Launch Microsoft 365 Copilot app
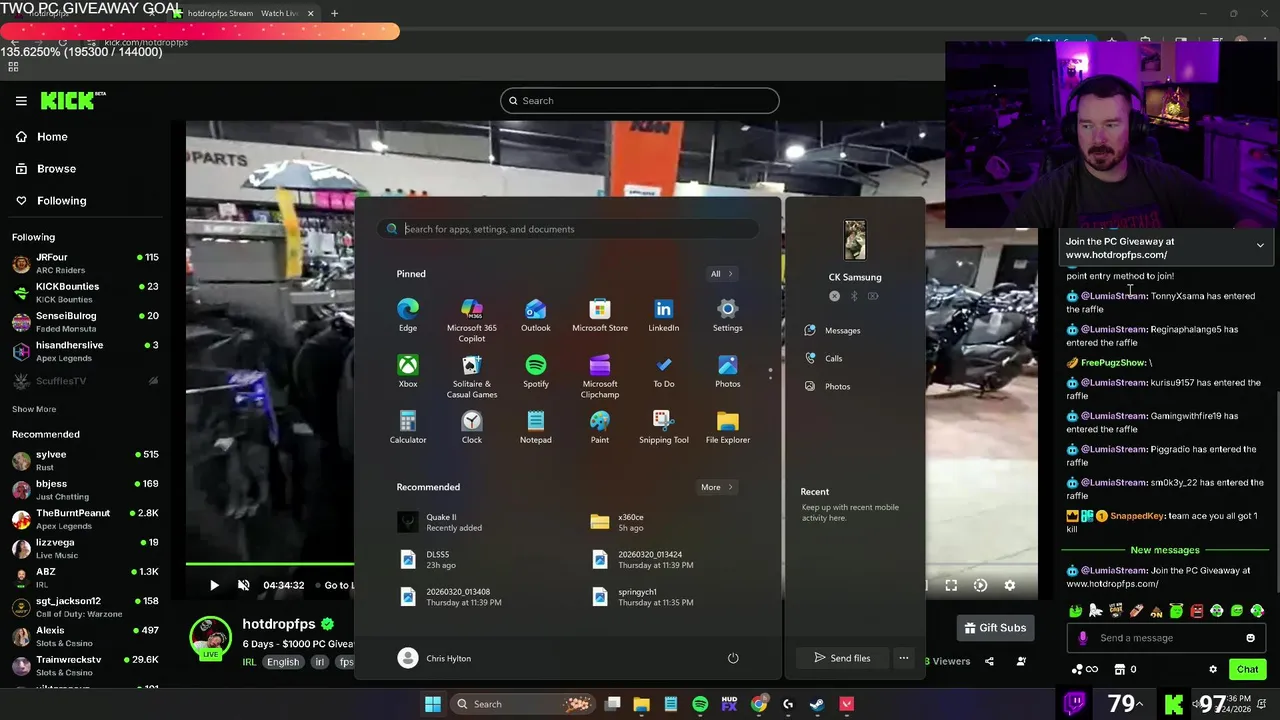The height and width of the screenshot is (720, 1280). [472, 320]
